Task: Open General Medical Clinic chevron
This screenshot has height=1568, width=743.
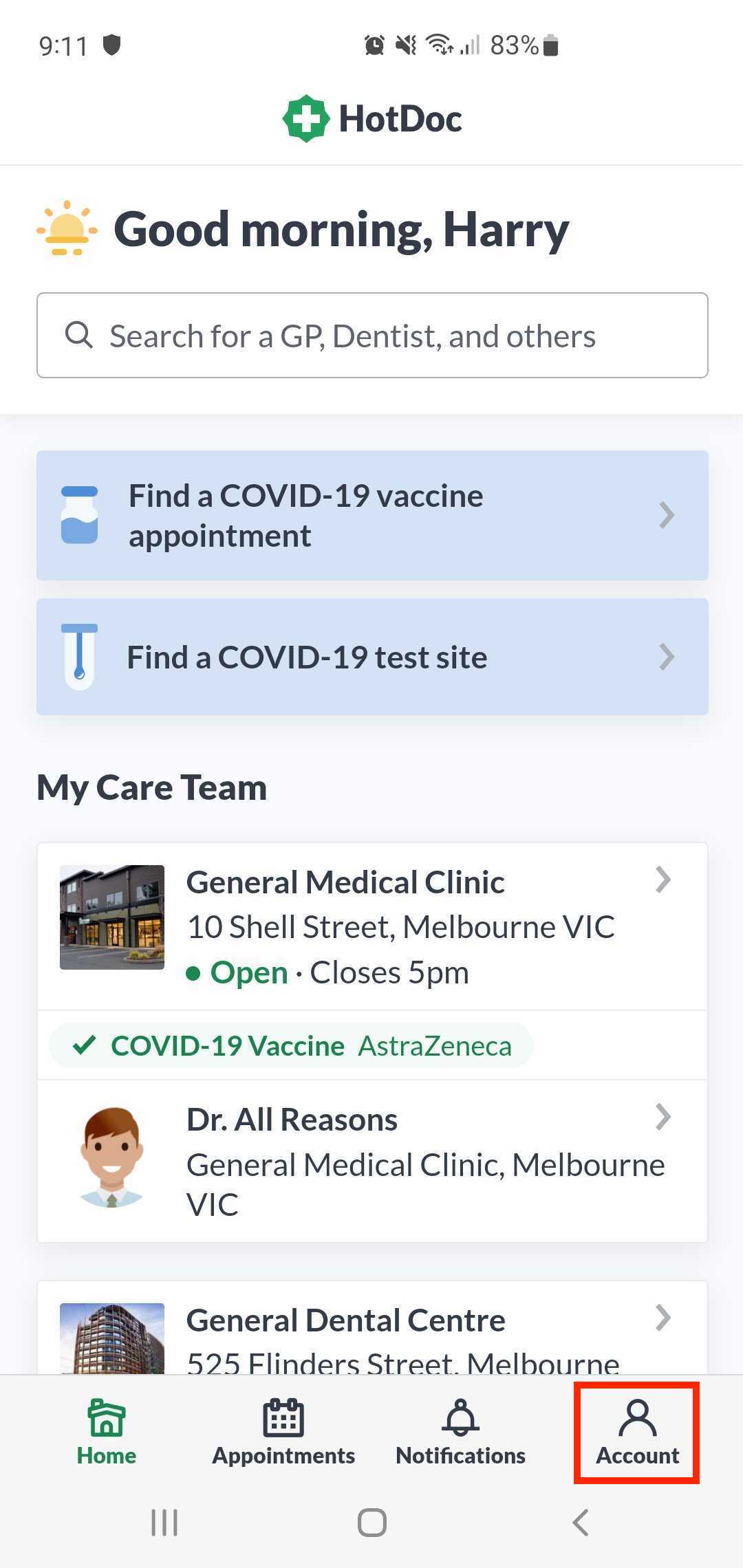Action: [663, 880]
